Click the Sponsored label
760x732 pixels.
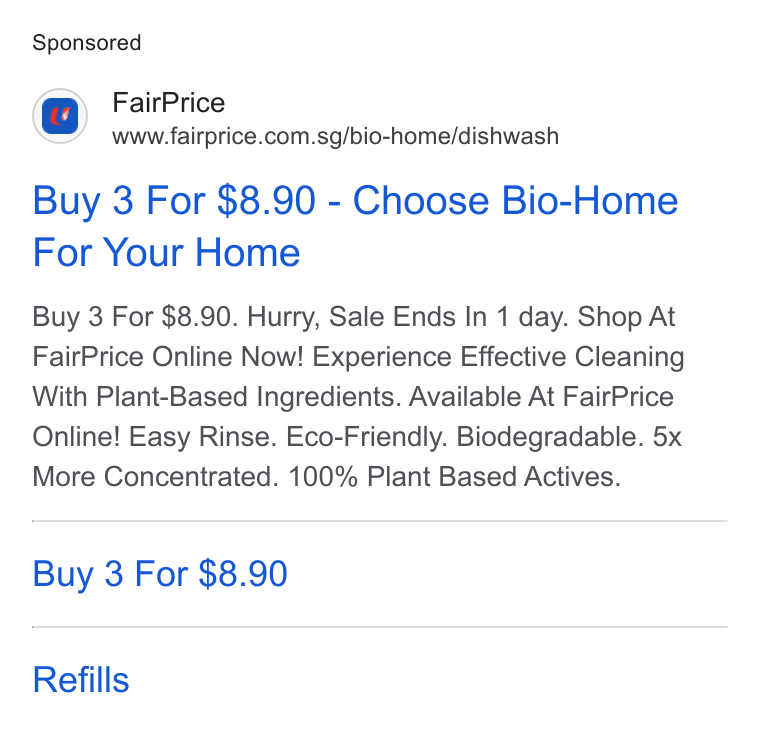pos(87,43)
